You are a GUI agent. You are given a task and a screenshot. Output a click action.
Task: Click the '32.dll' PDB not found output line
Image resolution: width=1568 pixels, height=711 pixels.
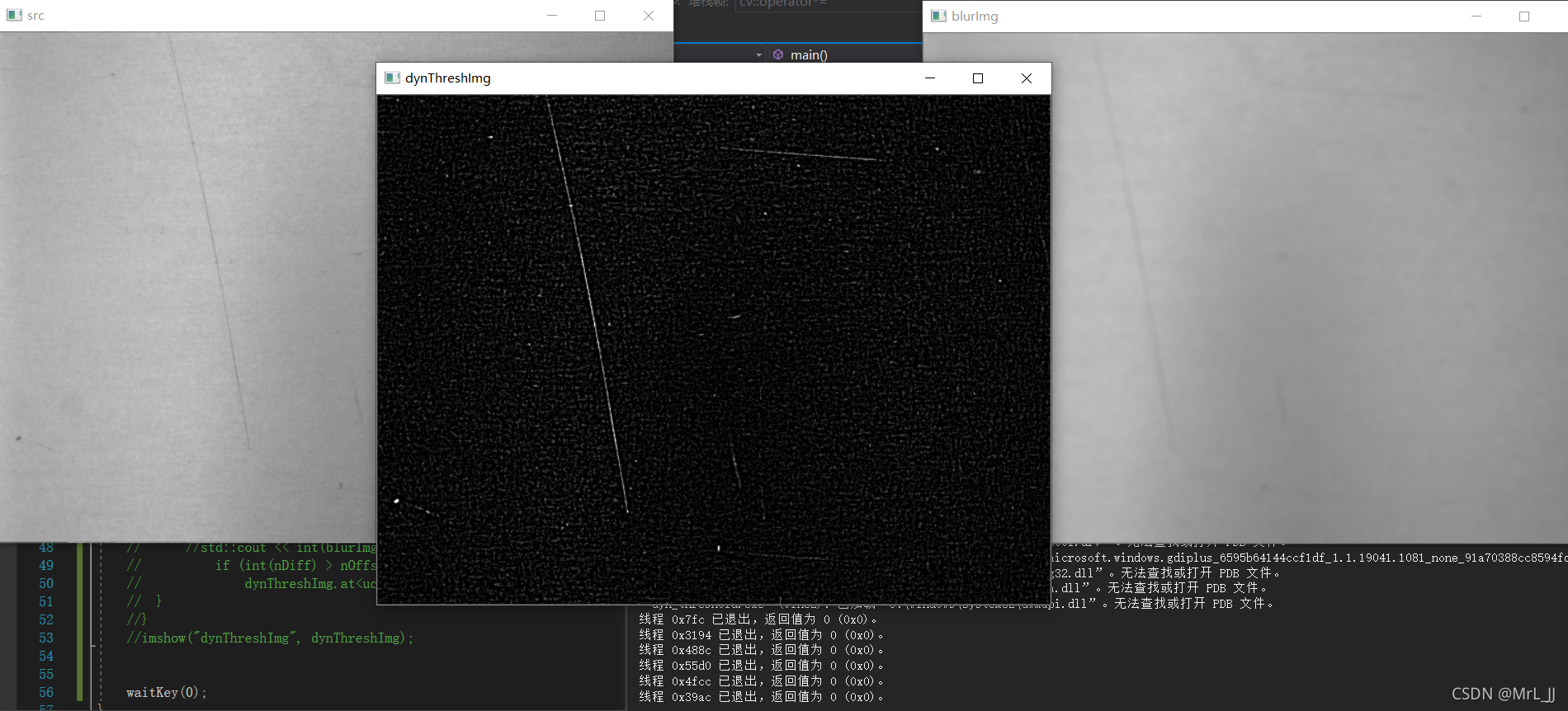pos(1167,573)
